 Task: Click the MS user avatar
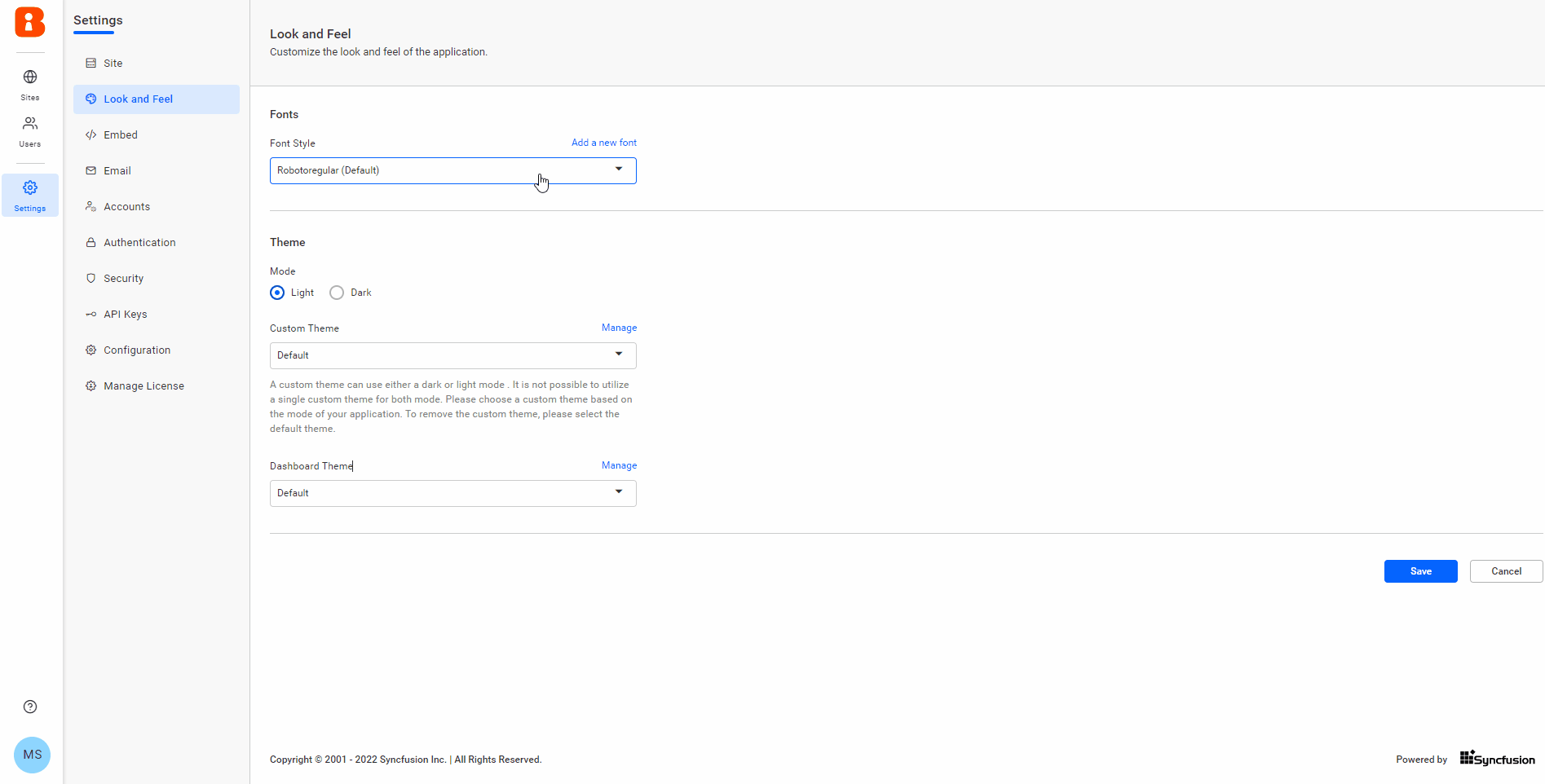(33, 755)
